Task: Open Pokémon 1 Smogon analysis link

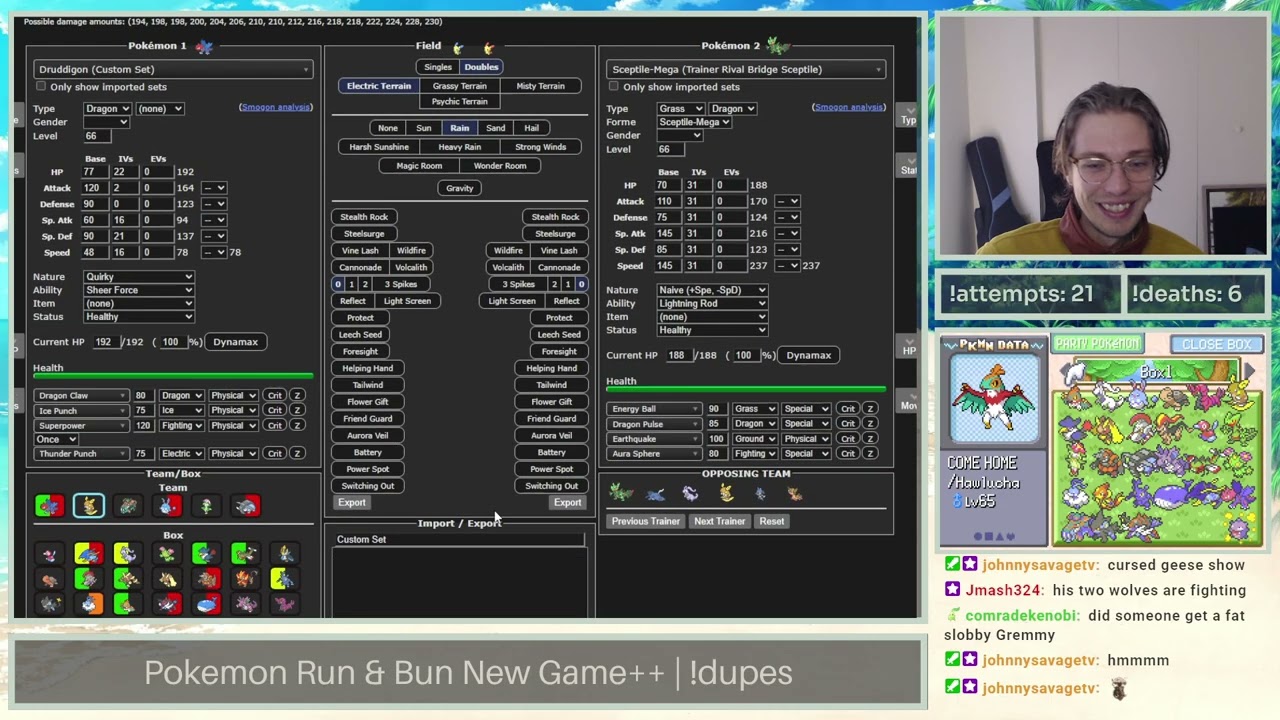Action: [276, 107]
